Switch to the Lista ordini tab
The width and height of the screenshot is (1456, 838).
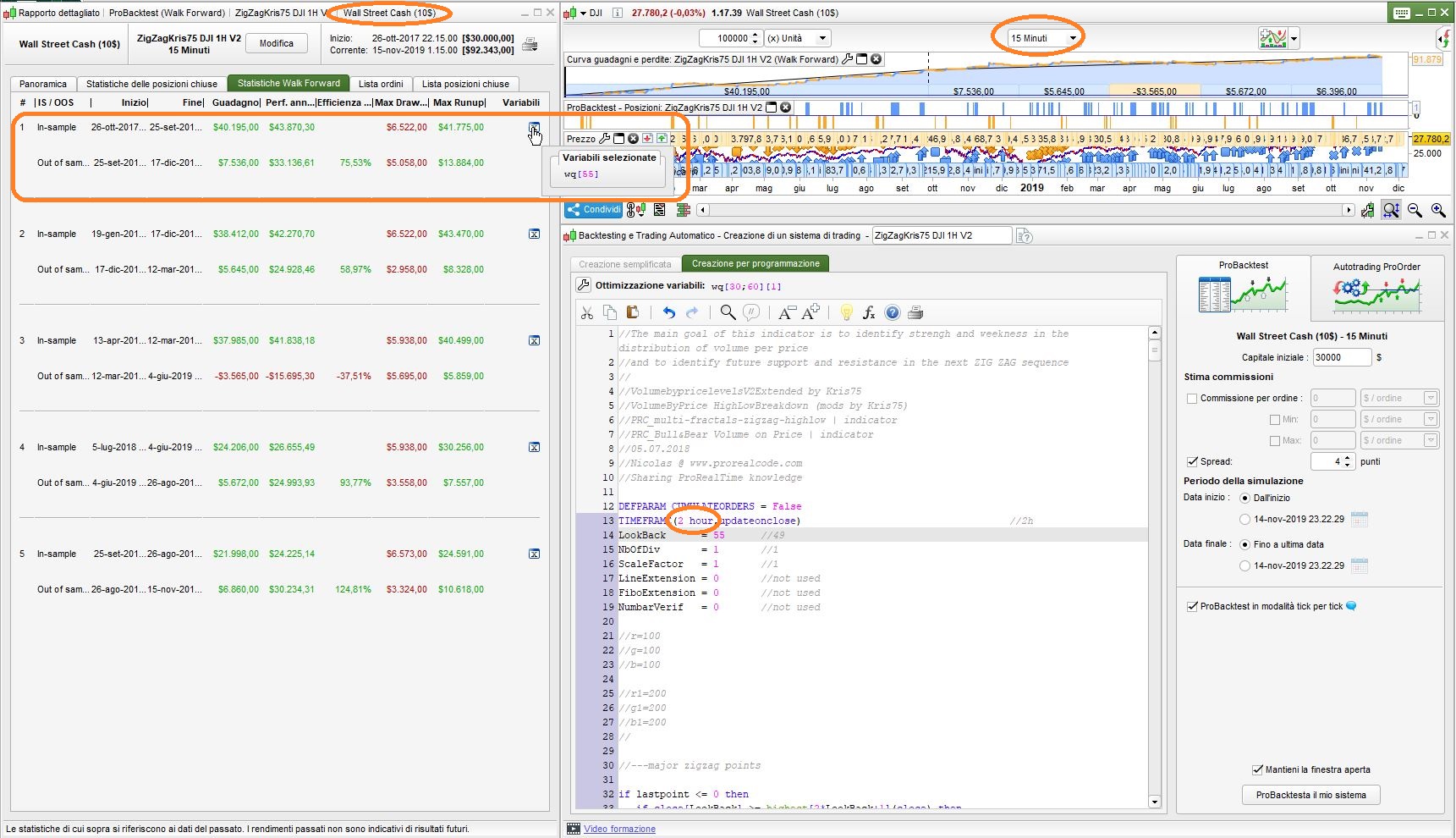(x=380, y=84)
